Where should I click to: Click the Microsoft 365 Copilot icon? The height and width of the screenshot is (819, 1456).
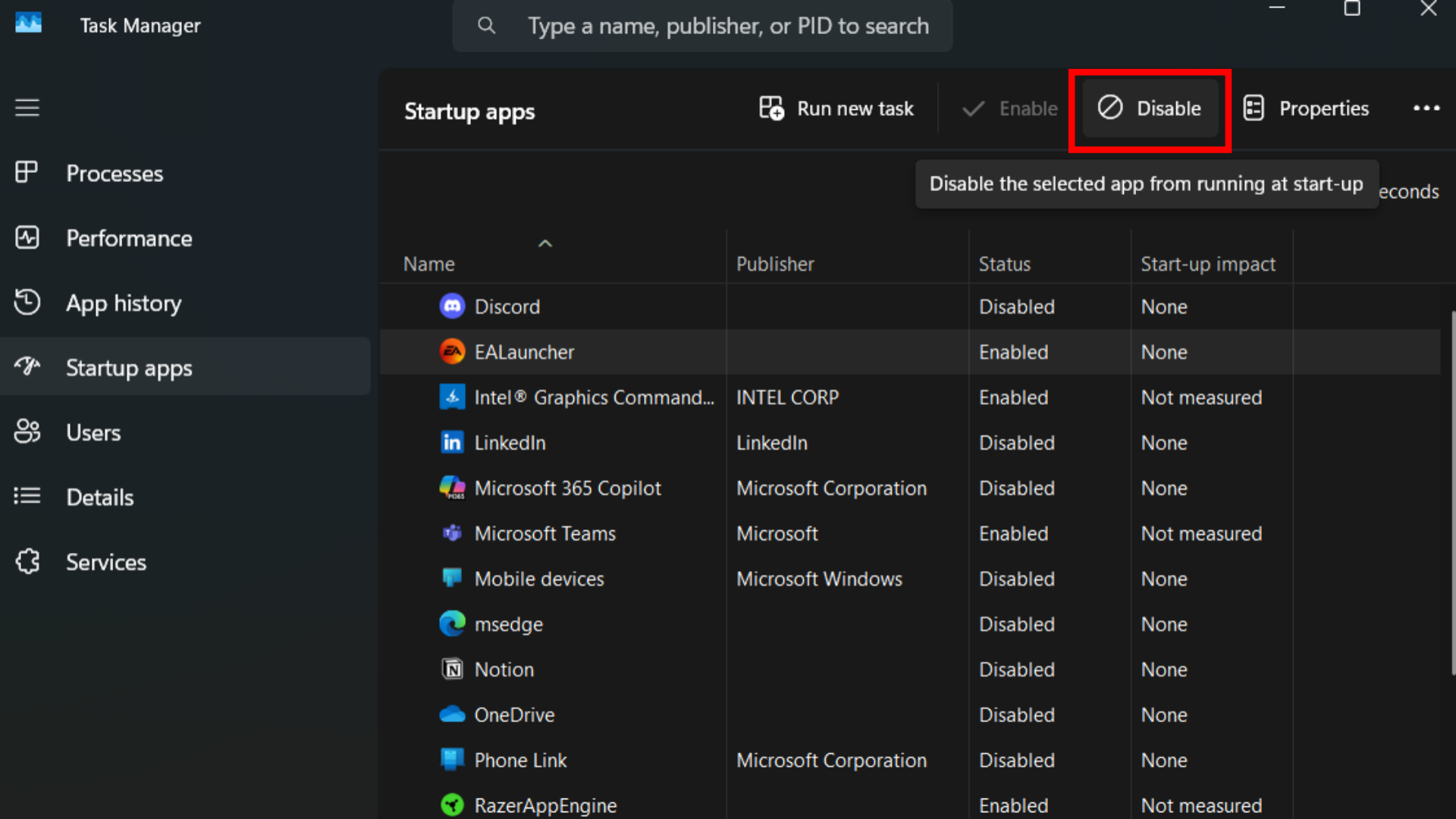(453, 488)
